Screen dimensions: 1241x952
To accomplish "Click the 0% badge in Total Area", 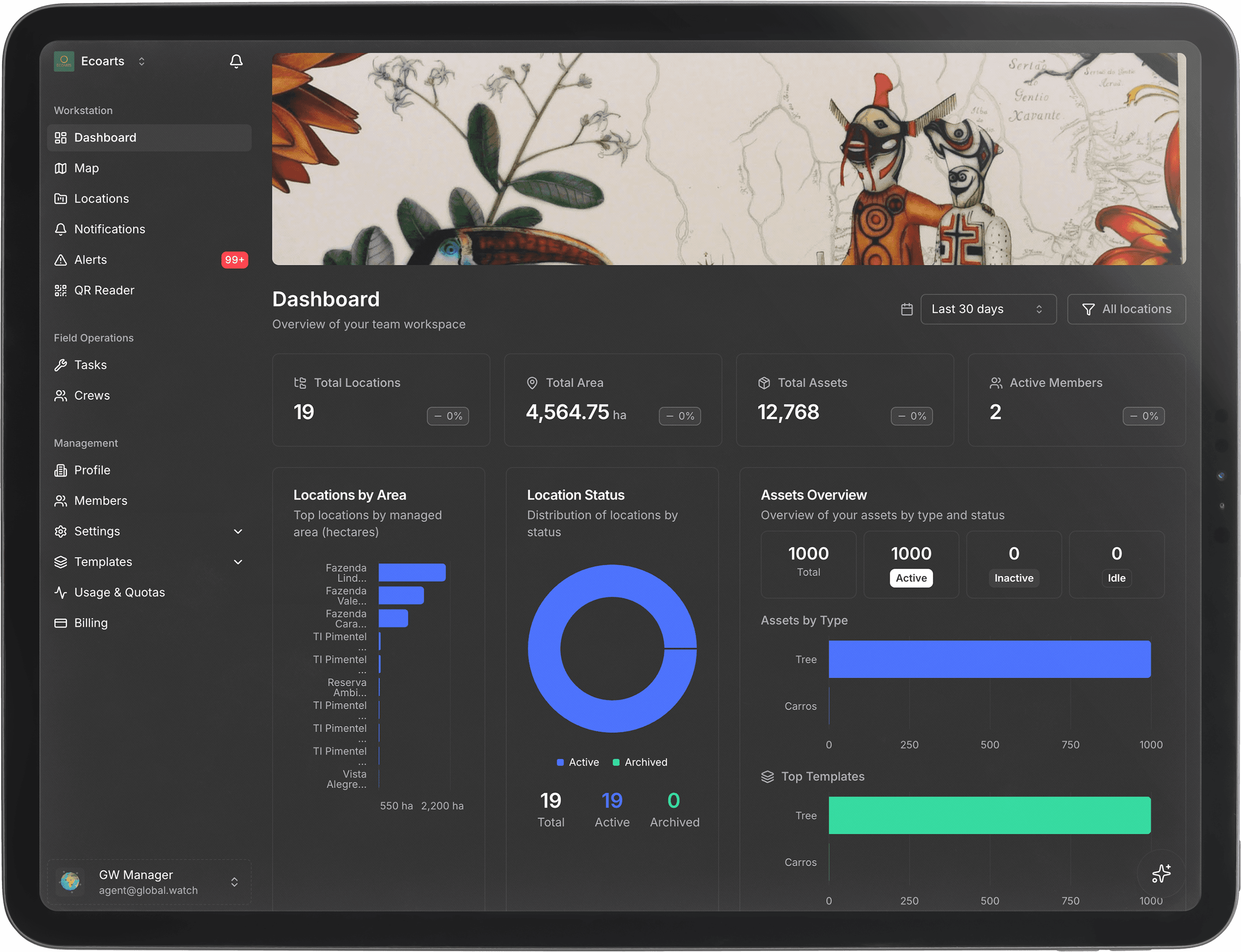I will pos(680,416).
